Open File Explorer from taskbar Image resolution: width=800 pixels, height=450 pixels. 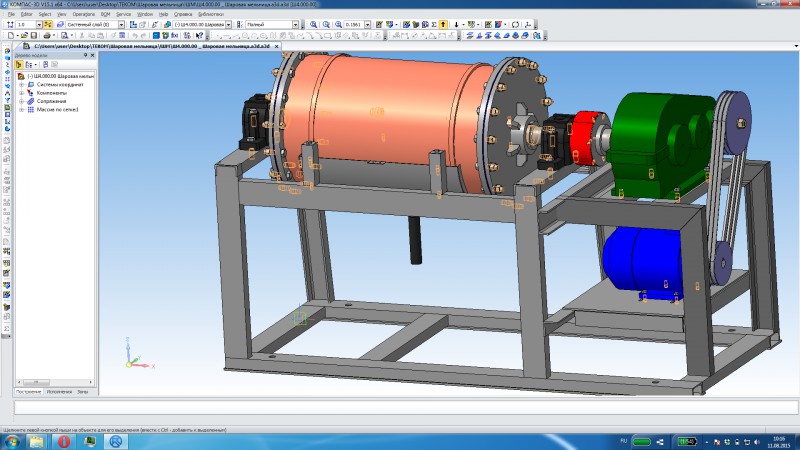tap(37, 442)
